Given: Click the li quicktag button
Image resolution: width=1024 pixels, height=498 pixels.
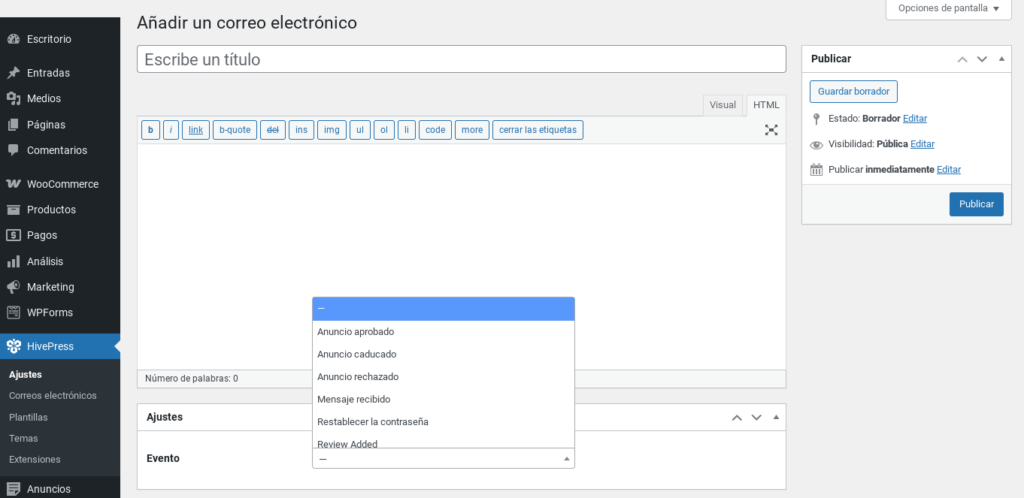Looking at the screenshot, I should pos(406,130).
